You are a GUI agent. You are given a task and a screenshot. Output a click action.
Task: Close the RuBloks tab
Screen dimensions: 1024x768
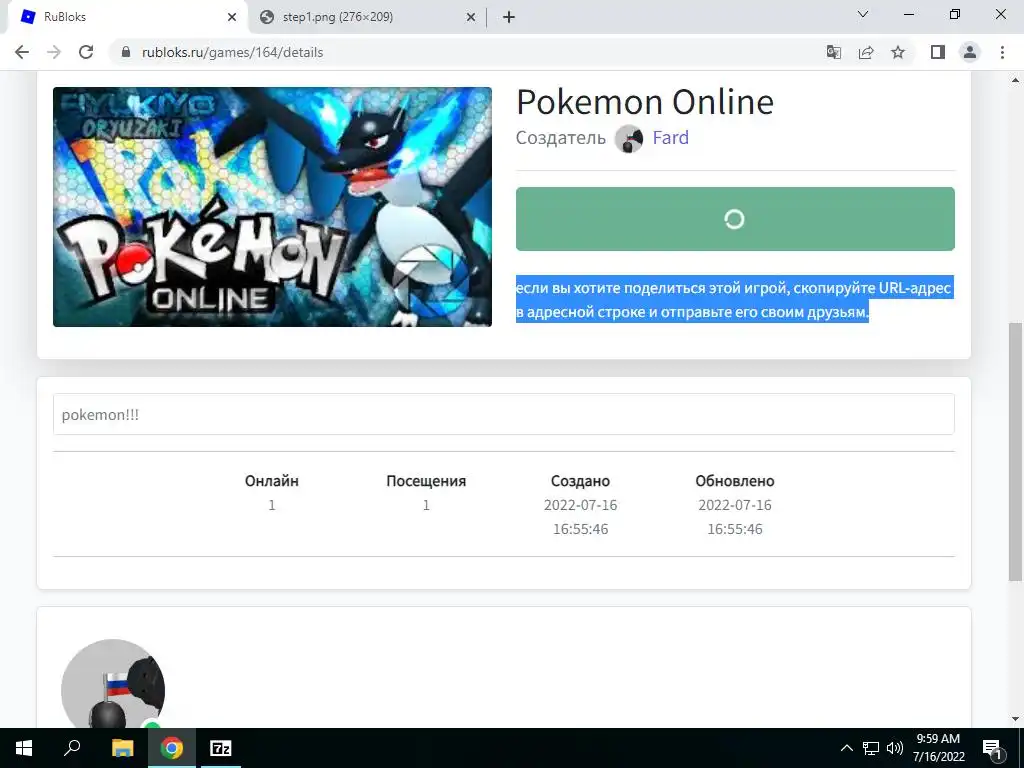click(232, 17)
